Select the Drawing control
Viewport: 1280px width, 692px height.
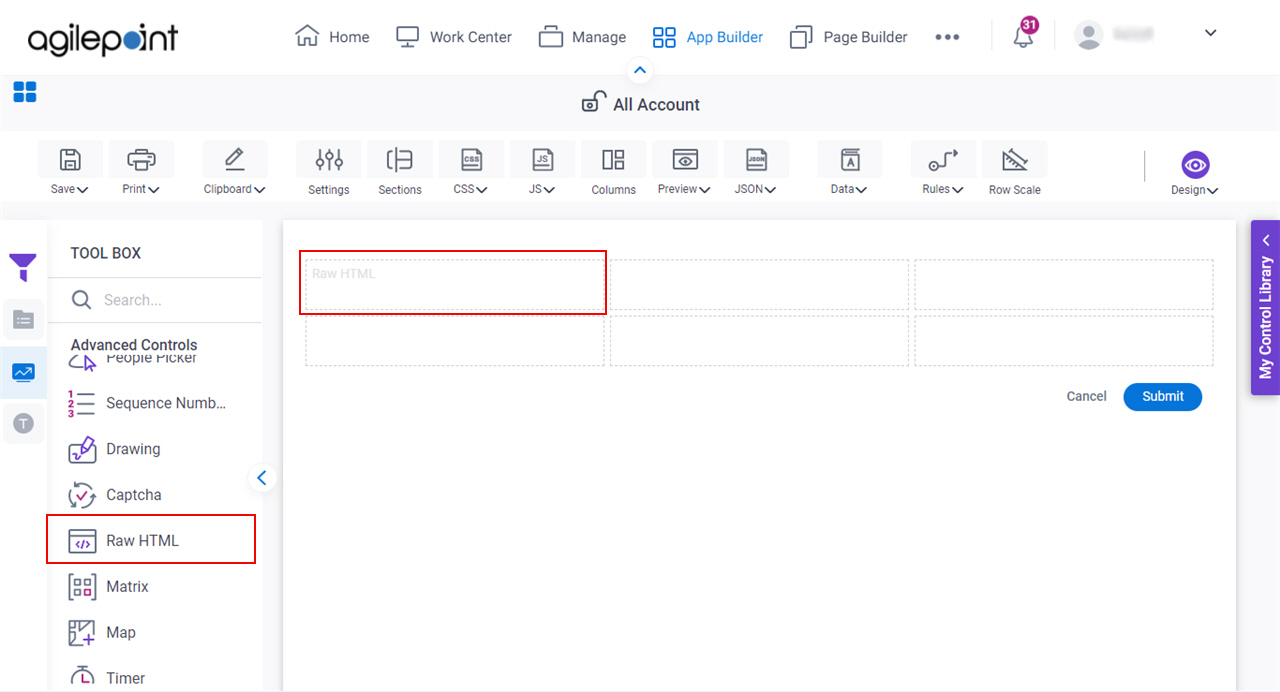click(114, 449)
